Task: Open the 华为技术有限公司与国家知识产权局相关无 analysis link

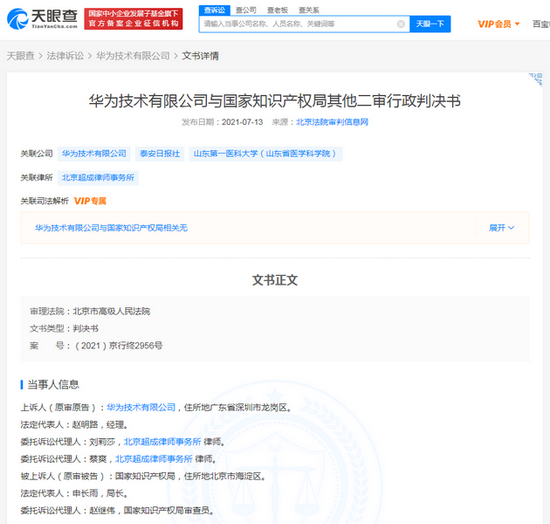Action: click(x=111, y=228)
